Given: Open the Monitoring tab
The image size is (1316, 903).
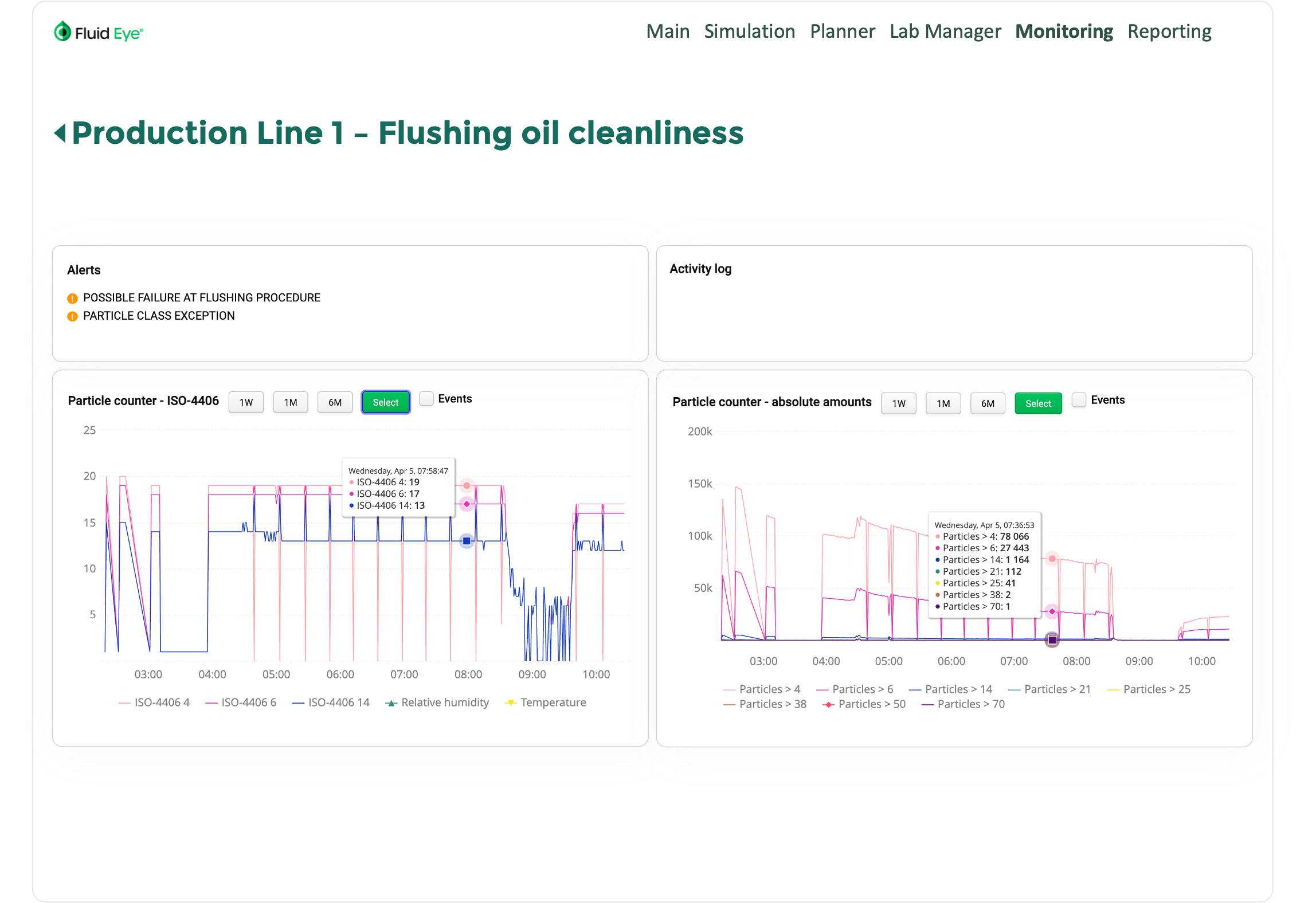Looking at the screenshot, I should [1064, 32].
